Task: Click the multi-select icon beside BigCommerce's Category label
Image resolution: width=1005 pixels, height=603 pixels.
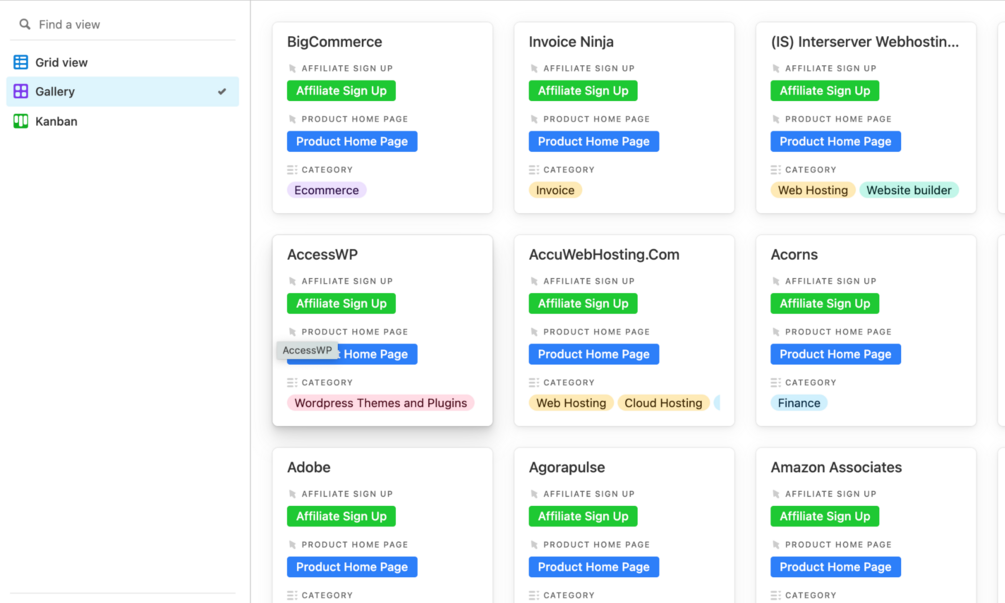Action: pos(292,170)
